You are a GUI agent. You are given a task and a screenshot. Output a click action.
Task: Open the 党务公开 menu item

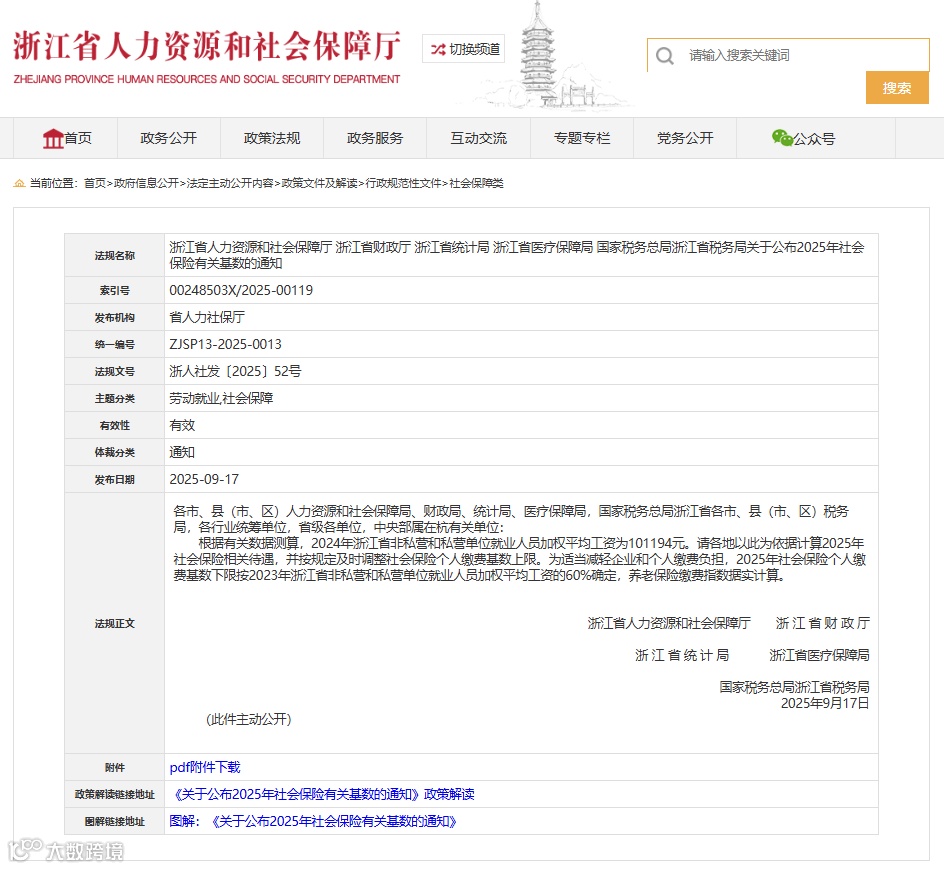point(685,139)
